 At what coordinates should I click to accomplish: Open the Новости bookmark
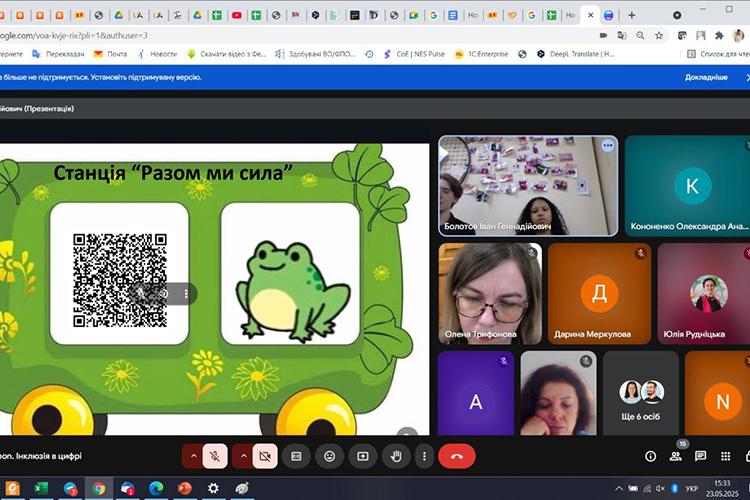(x=158, y=54)
